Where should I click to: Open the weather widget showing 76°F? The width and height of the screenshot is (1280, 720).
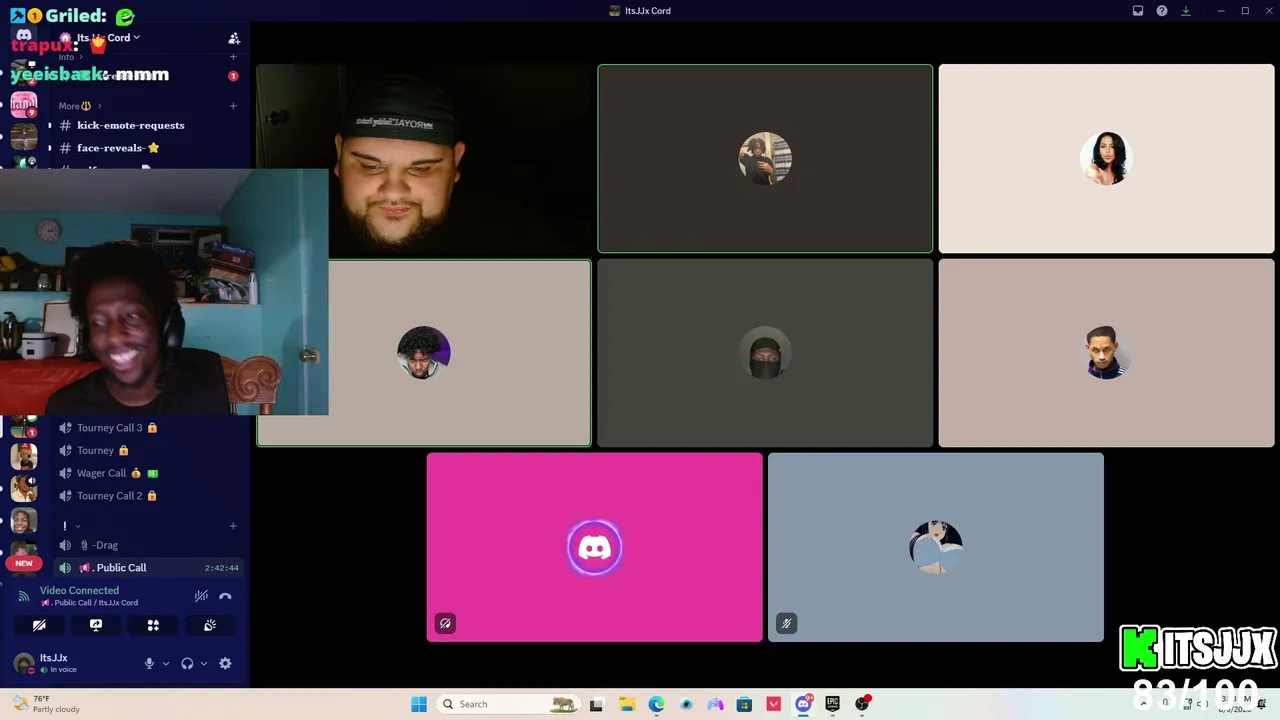tap(46, 704)
